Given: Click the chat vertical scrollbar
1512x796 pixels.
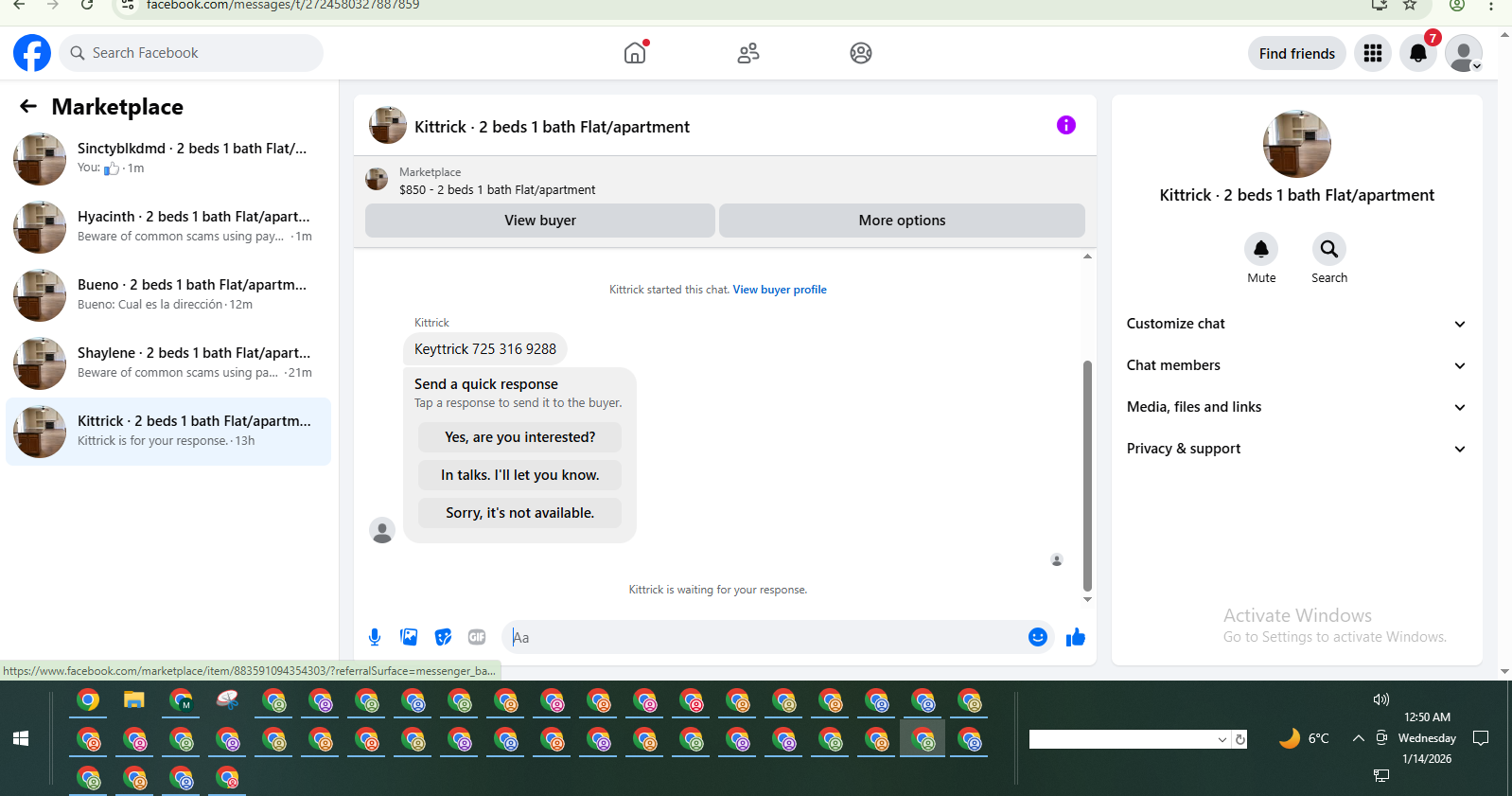Looking at the screenshot, I should [x=1087, y=475].
